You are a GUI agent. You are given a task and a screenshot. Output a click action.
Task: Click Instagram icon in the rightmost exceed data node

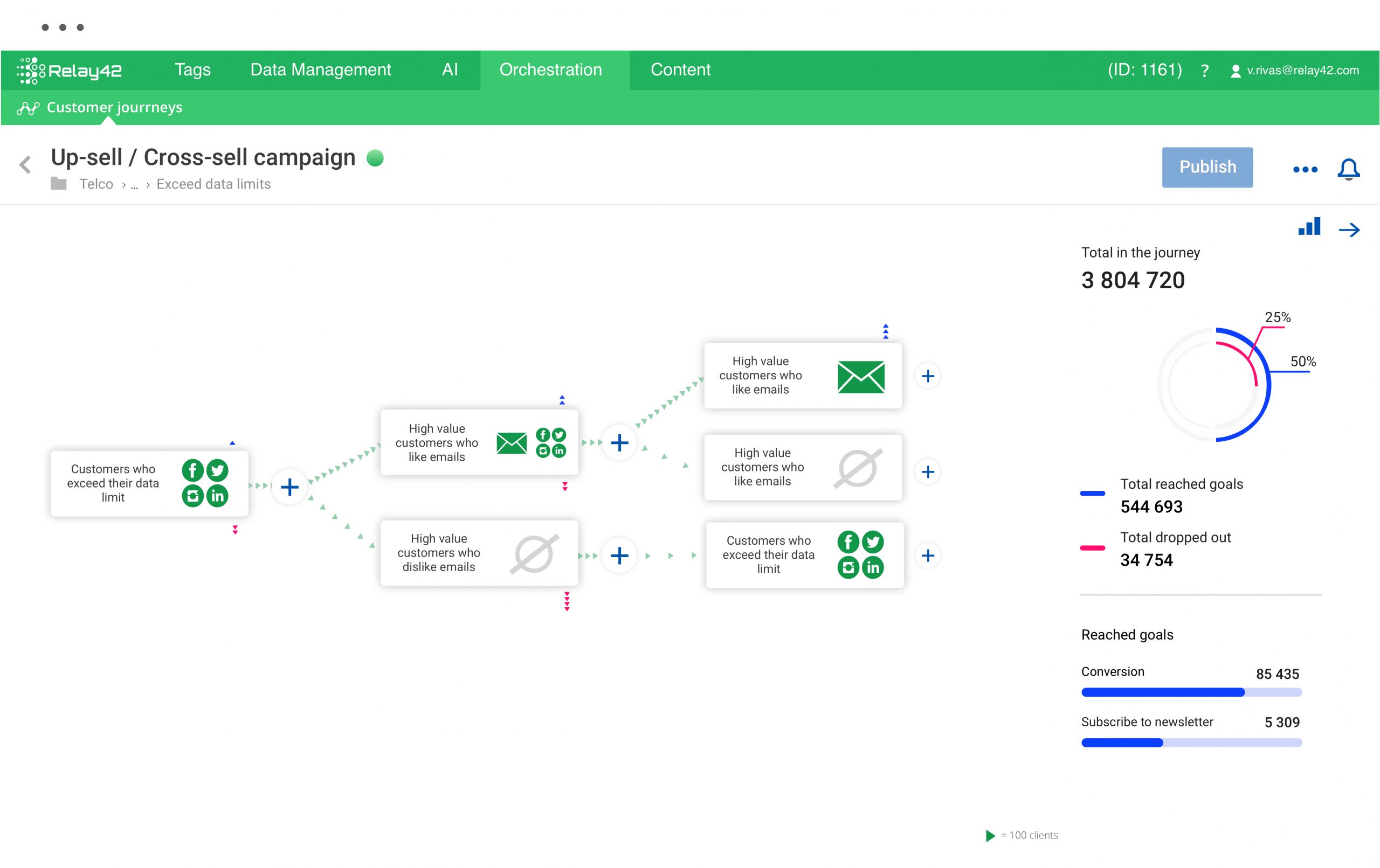pos(848,567)
